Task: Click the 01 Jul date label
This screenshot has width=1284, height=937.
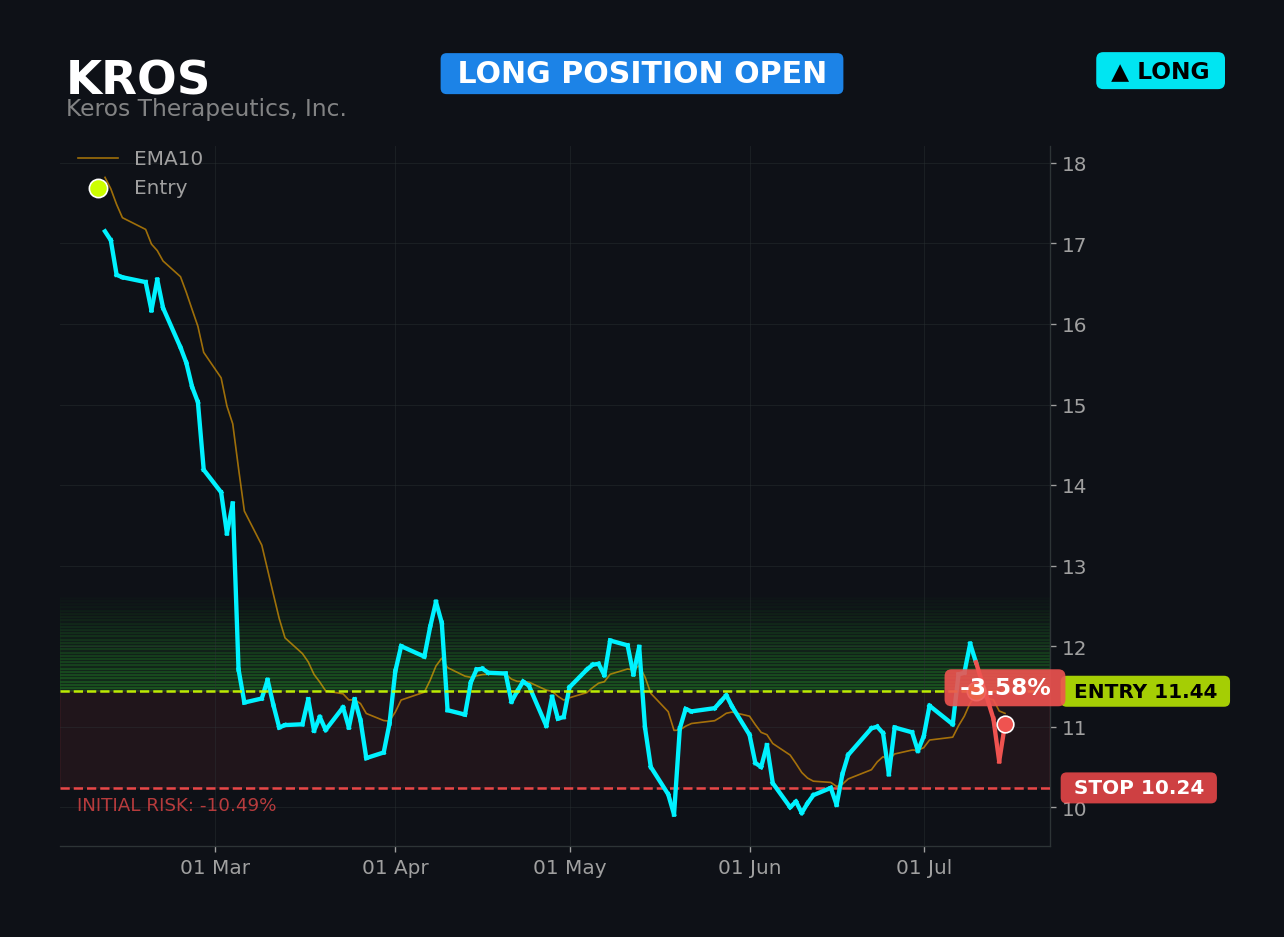Action: point(924,868)
